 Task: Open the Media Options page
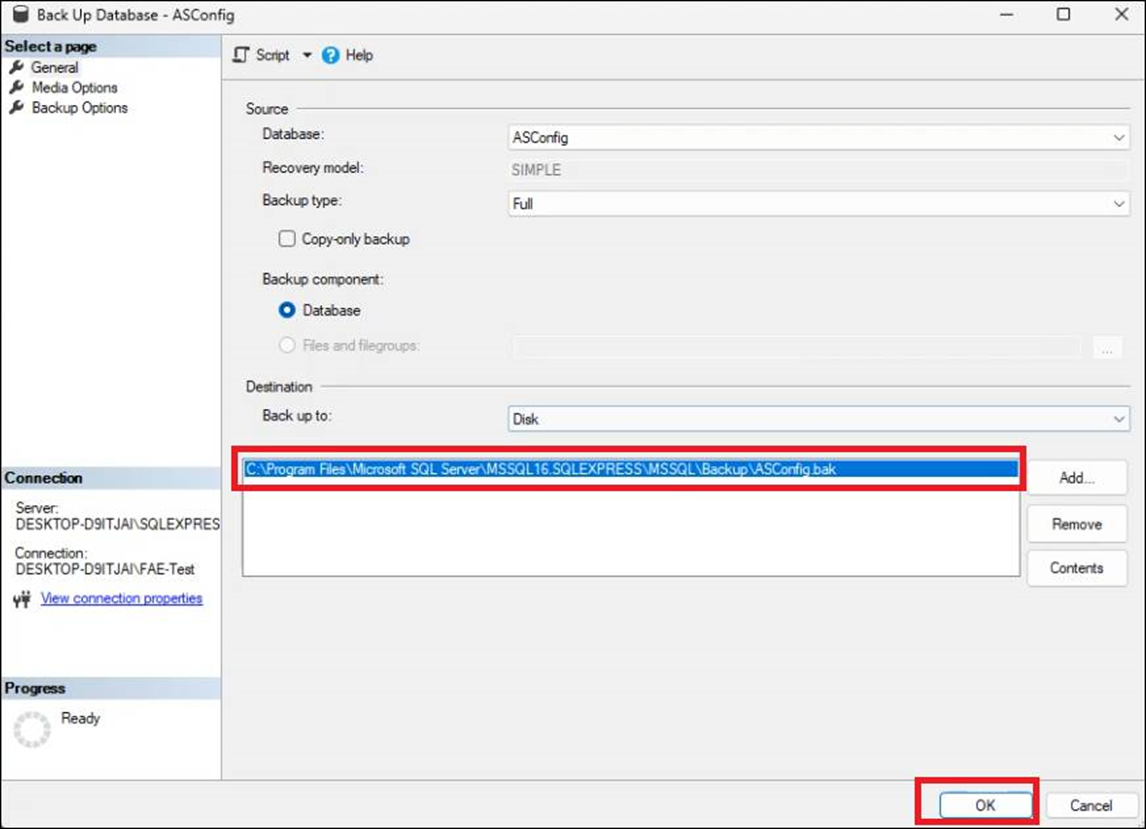(x=74, y=88)
